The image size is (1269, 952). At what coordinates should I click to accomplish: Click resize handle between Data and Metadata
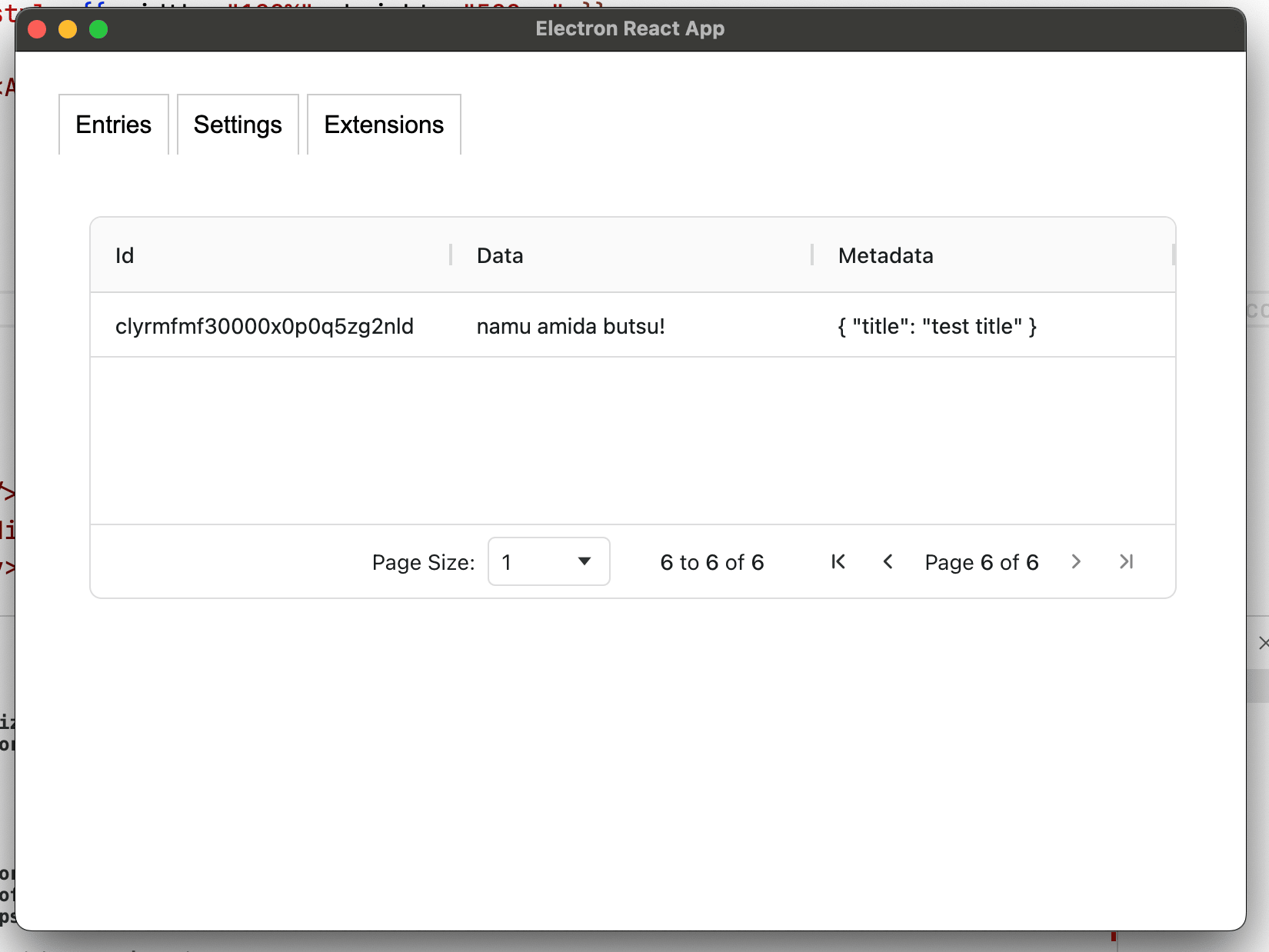tap(812, 255)
